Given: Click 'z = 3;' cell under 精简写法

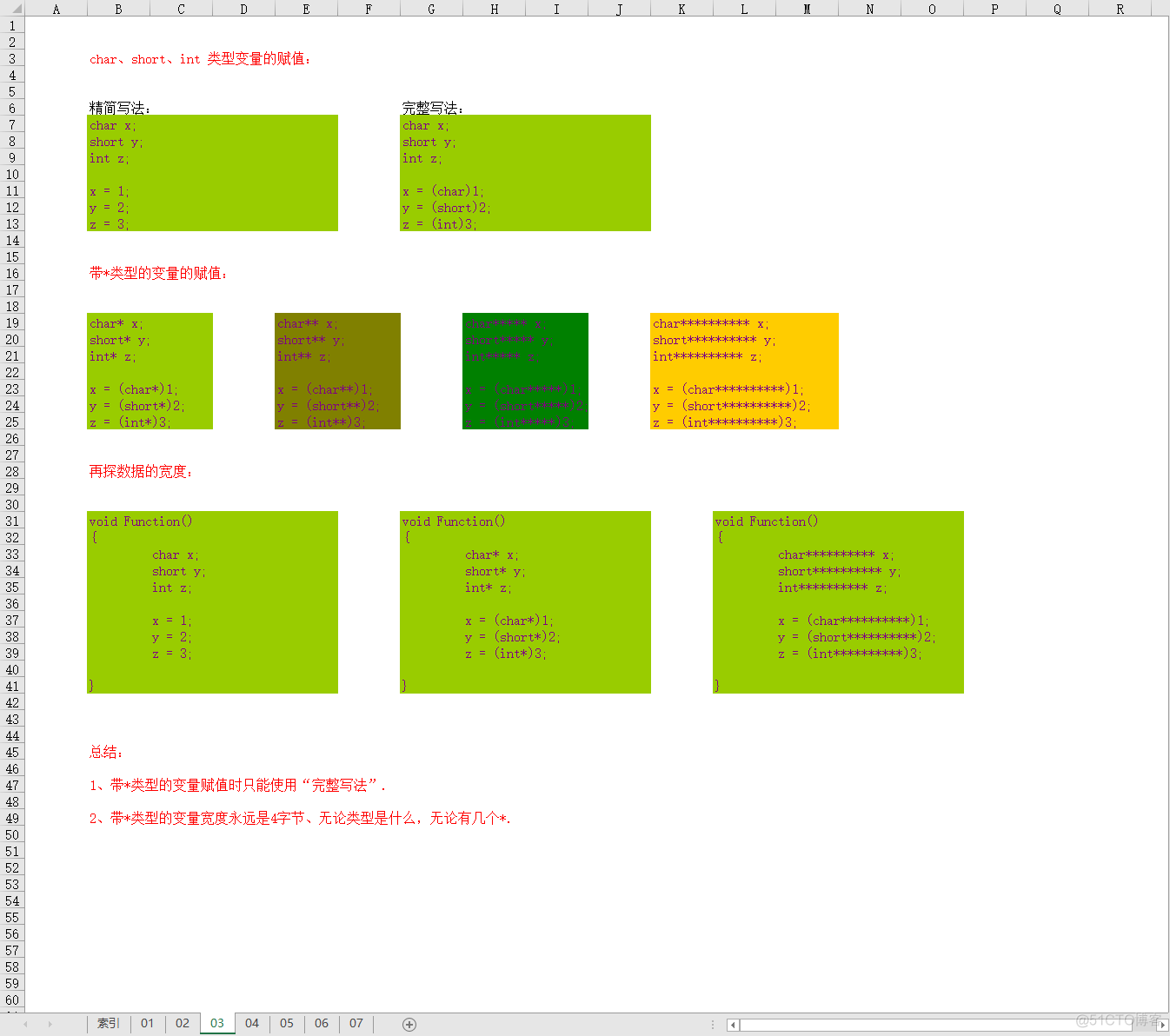Looking at the screenshot, I should click(x=109, y=224).
